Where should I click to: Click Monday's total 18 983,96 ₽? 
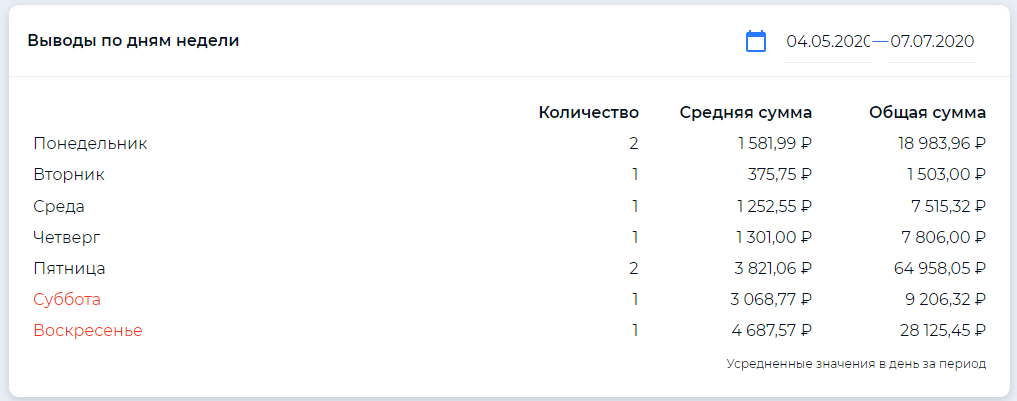point(944,143)
